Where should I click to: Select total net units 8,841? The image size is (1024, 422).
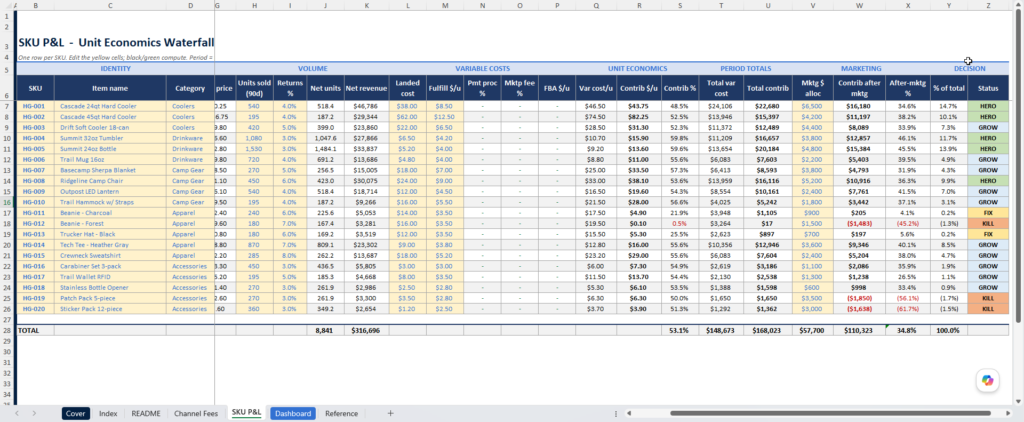(325, 331)
